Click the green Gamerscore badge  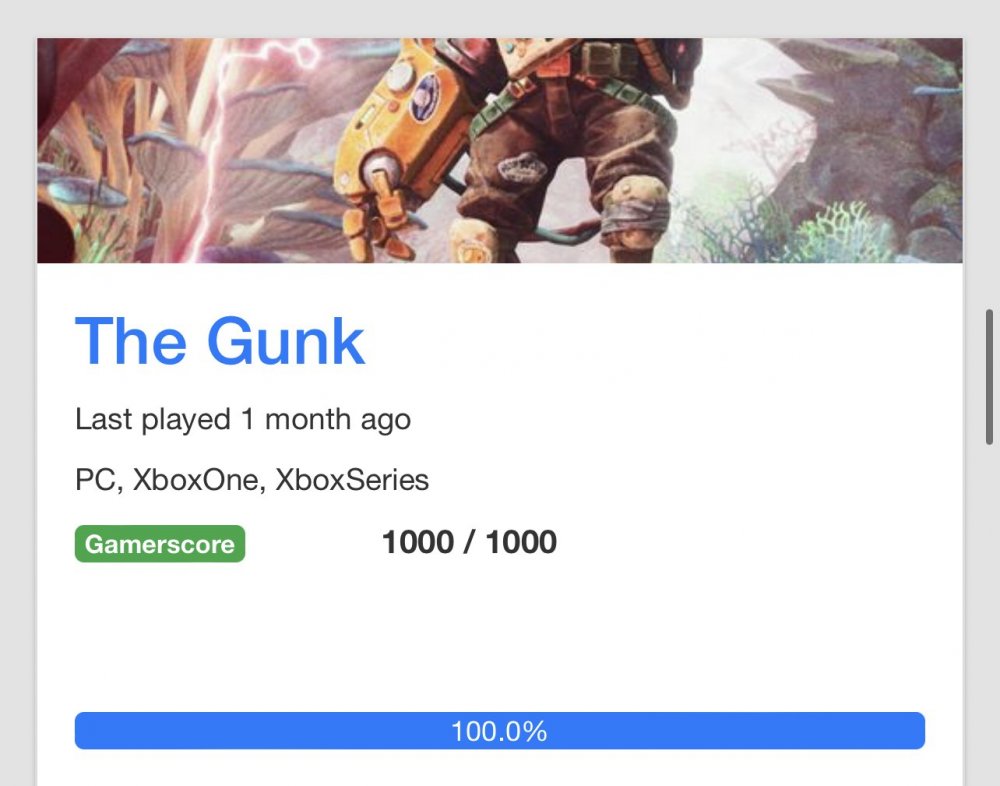point(160,544)
